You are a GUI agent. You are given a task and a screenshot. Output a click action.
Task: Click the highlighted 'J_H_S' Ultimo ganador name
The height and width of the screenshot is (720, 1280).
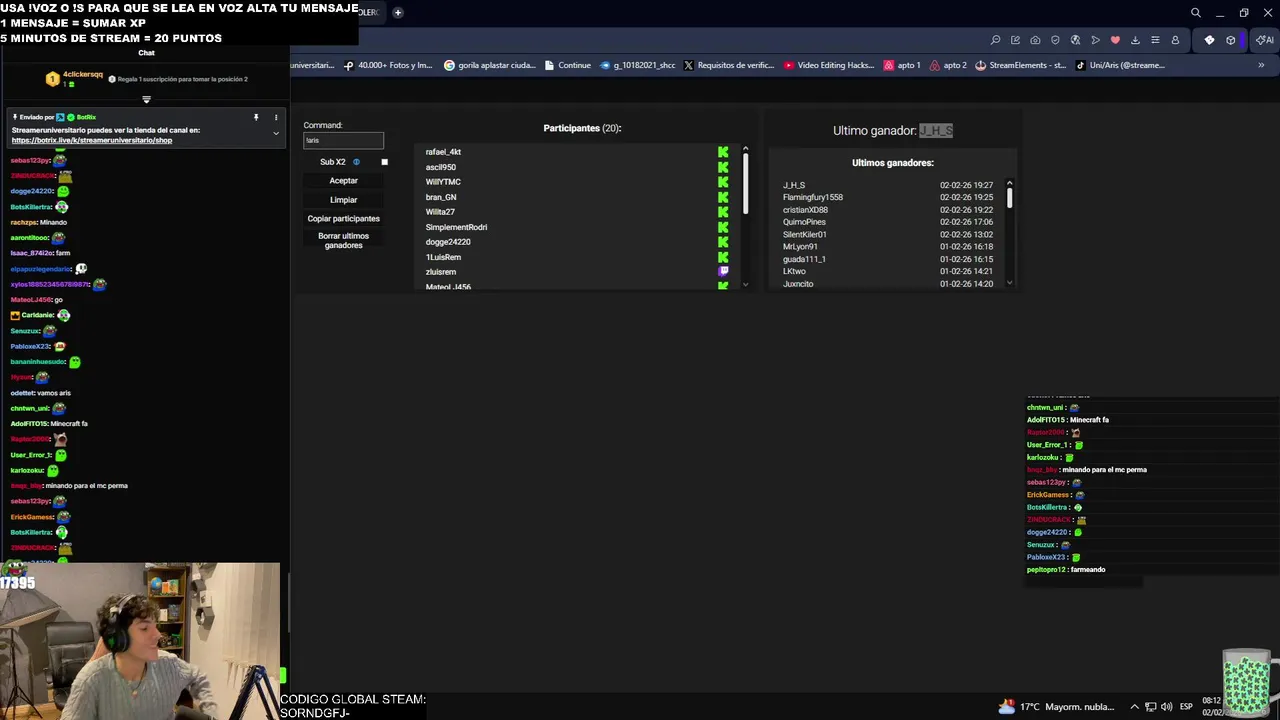pos(936,130)
